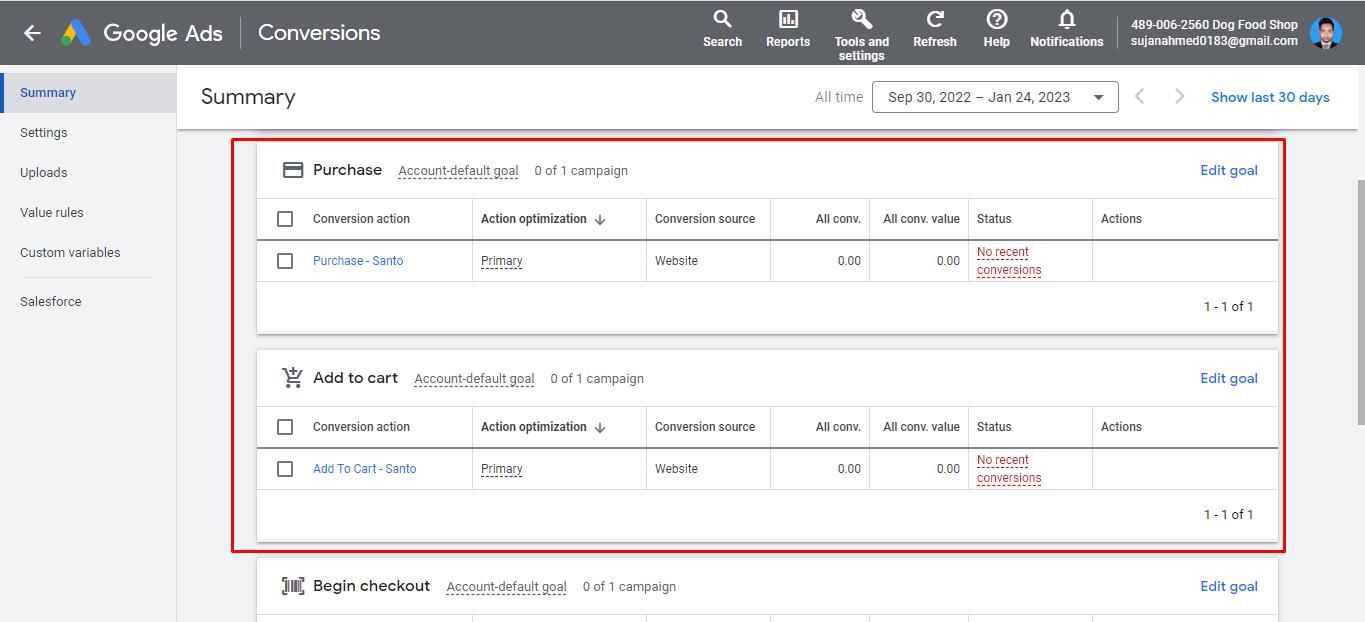Screen dimensions: 1365x622
Task: Sort Purchase table by Action optimization arrow
Action: tap(600, 220)
